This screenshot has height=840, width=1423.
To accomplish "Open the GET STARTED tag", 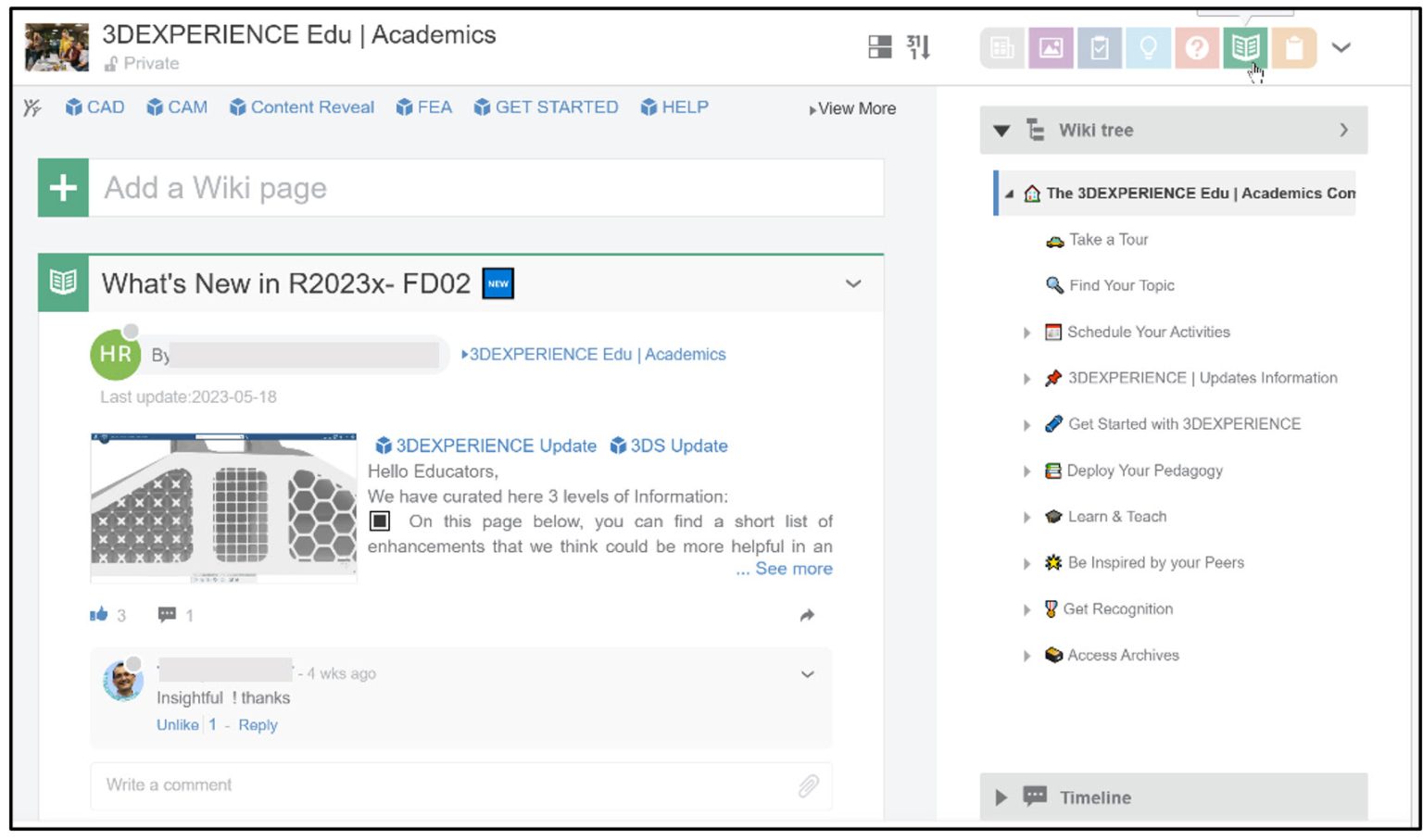I will tap(556, 107).
